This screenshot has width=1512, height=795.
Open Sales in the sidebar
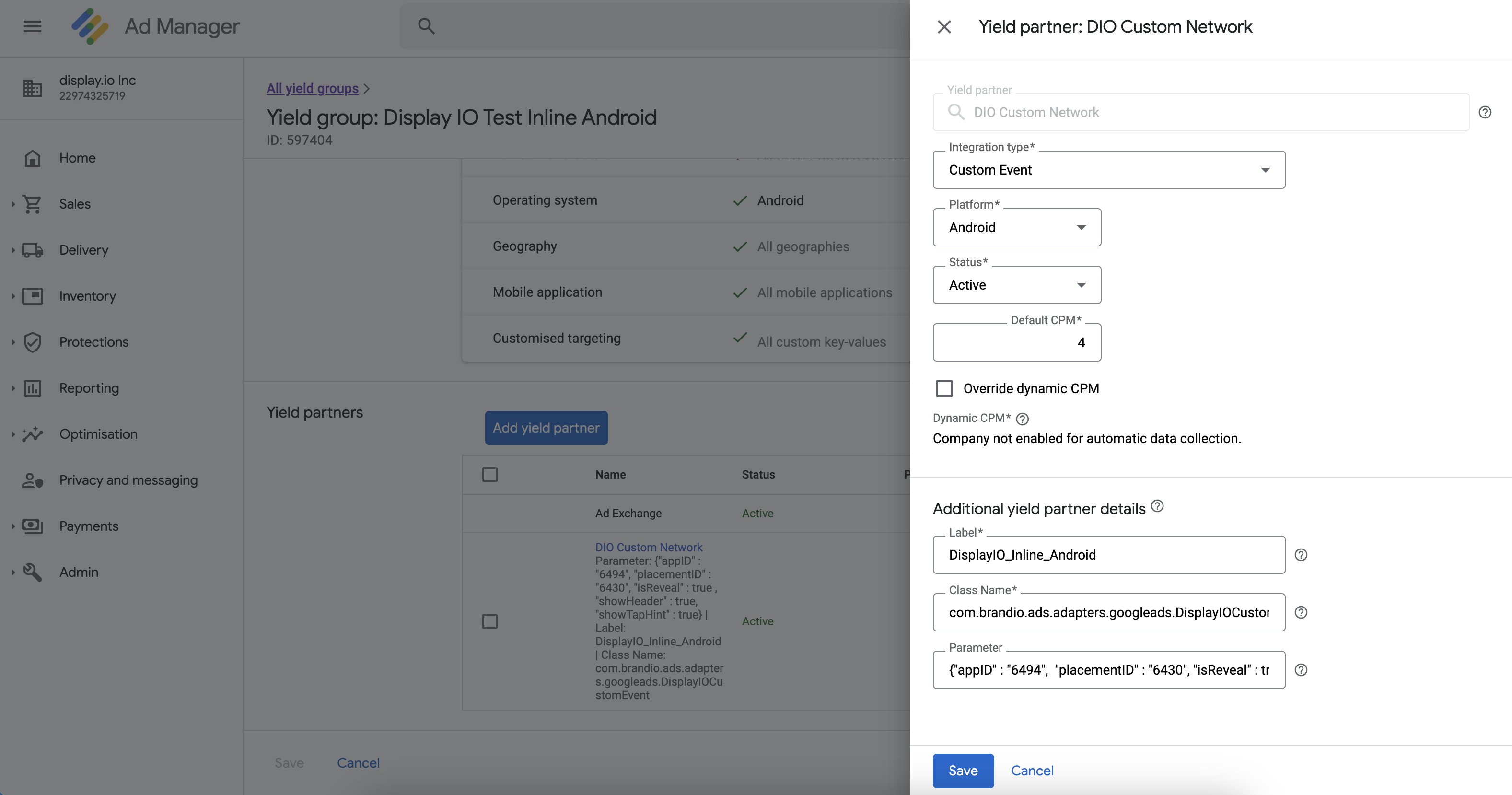[x=75, y=204]
